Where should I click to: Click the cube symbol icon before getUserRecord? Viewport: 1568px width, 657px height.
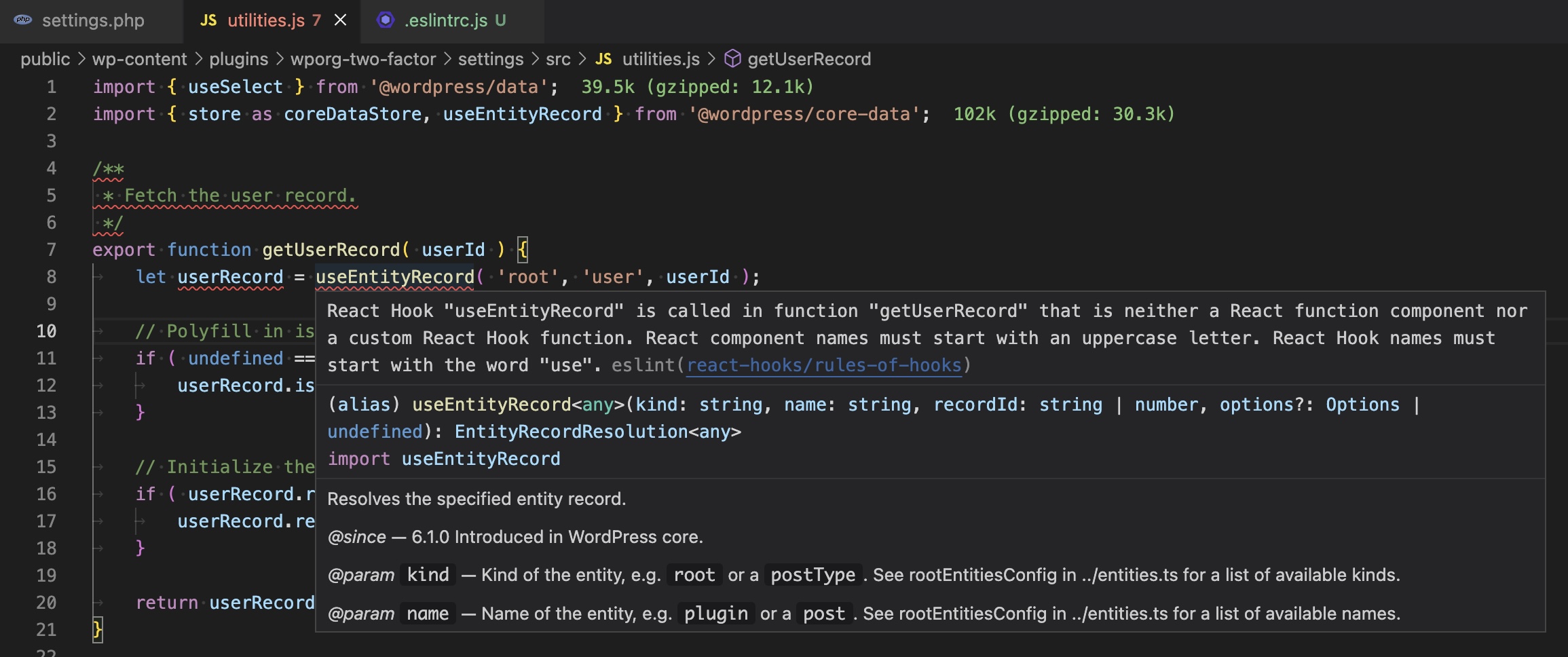tap(732, 59)
